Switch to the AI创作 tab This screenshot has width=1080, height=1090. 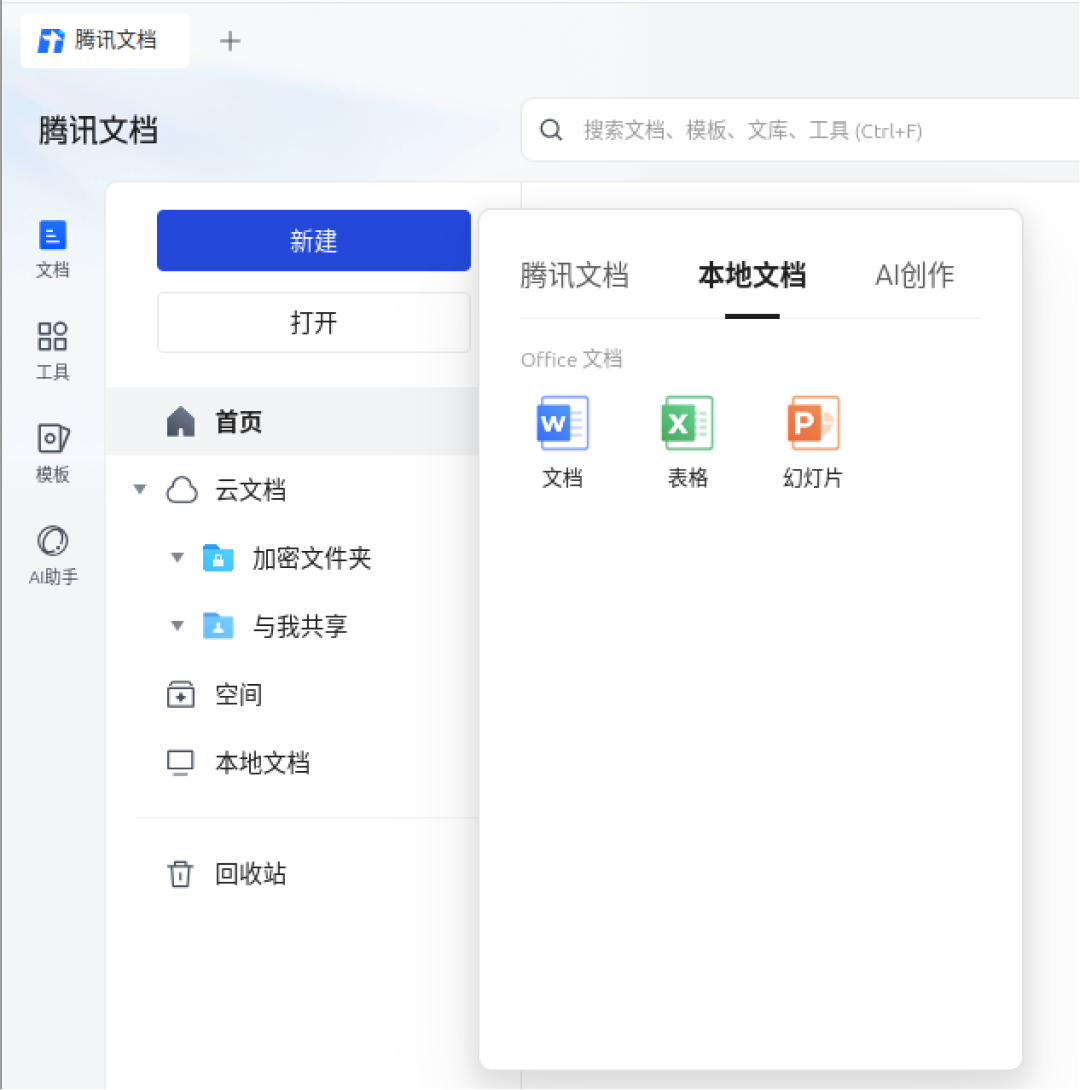(x=915, y=275)
